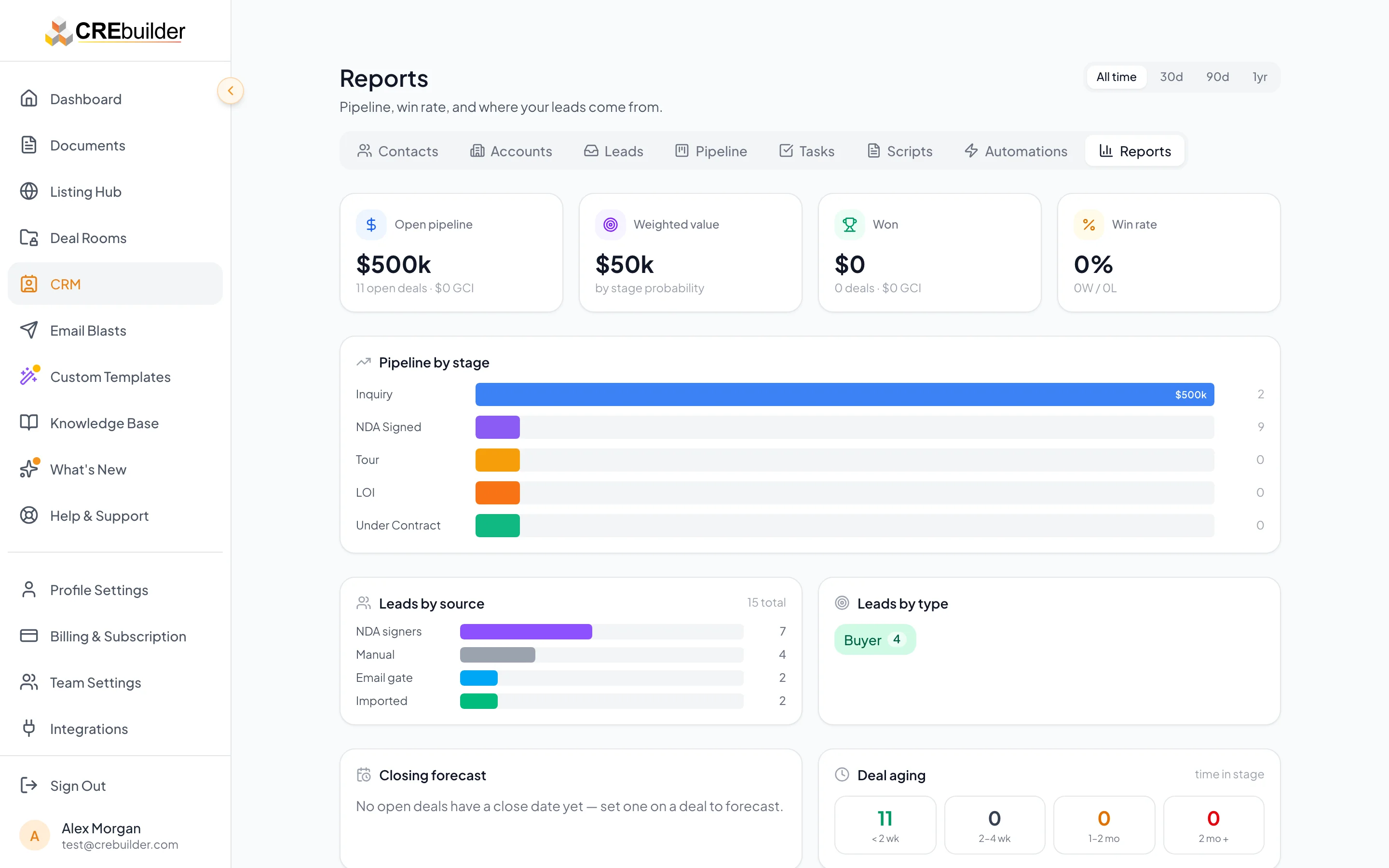Click the "0W / 0L" win rate text
1389x868 pixels.
click(1095, 287)
